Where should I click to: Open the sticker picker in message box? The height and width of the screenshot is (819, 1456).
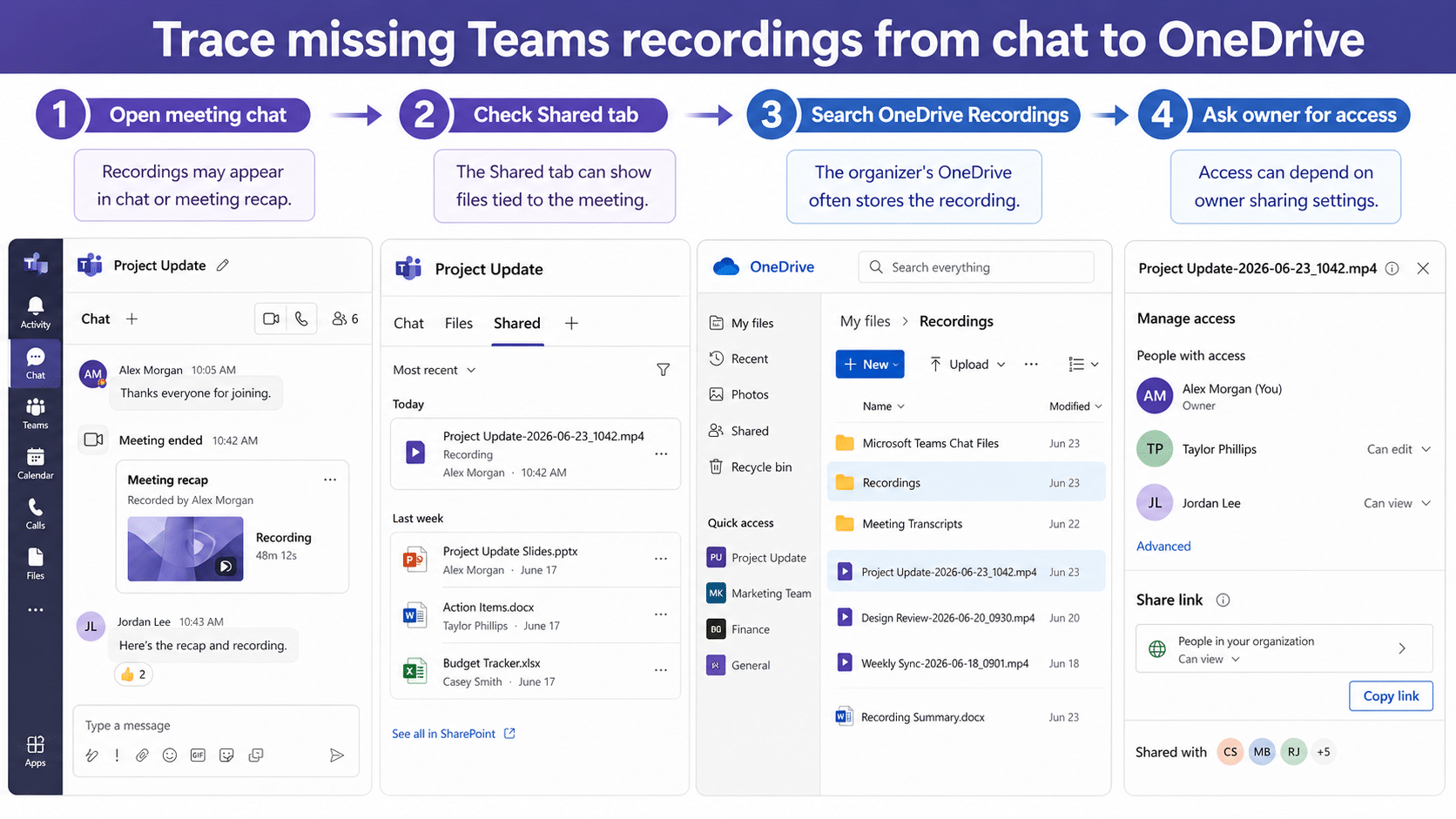(226, 755)
